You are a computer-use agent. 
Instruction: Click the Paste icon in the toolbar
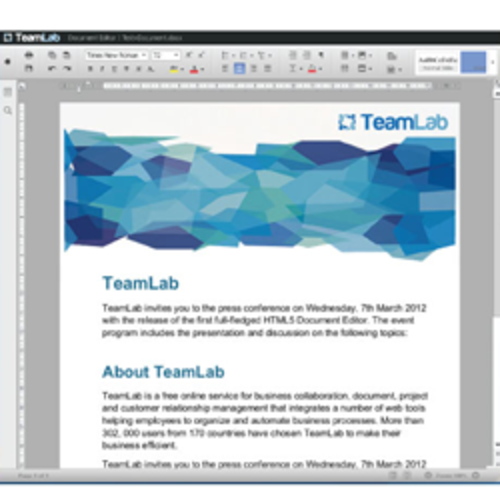[67, 55]
